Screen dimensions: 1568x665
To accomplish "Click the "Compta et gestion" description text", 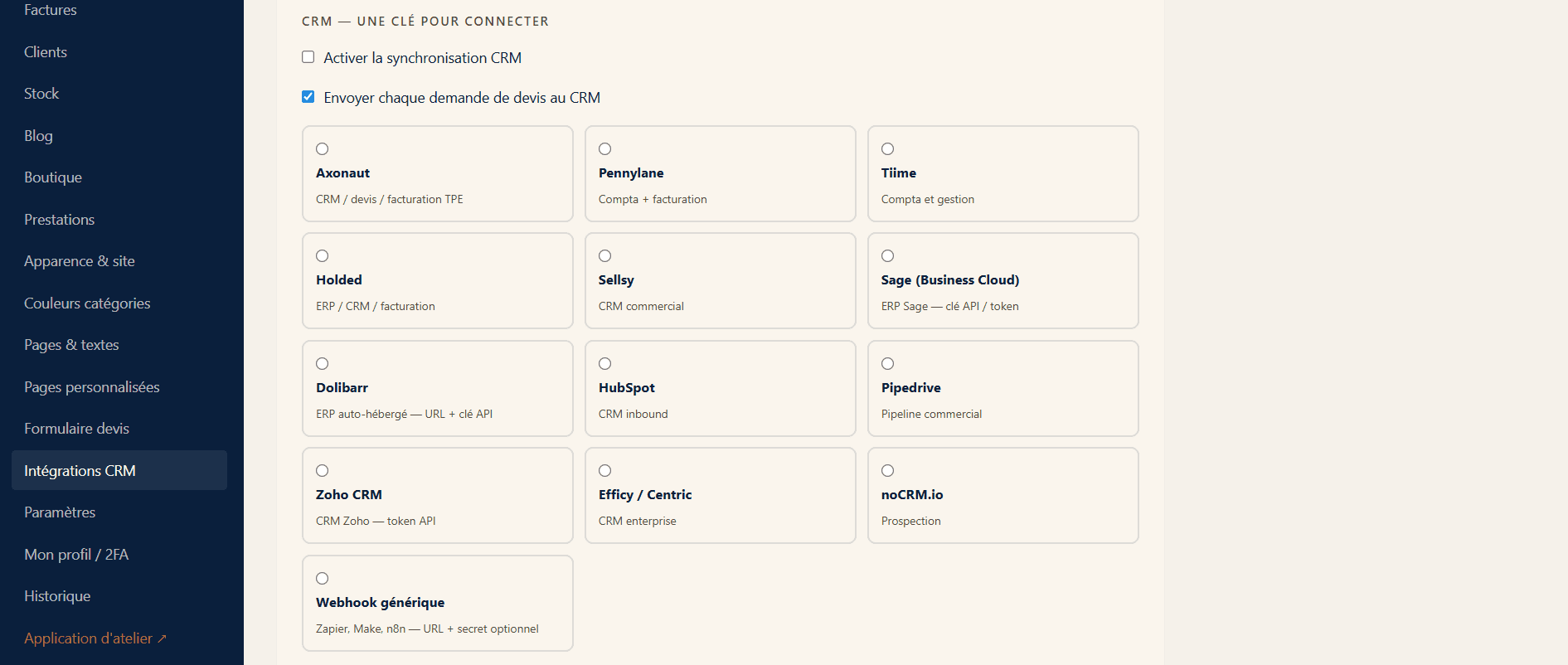I will (x=928, y=200).
